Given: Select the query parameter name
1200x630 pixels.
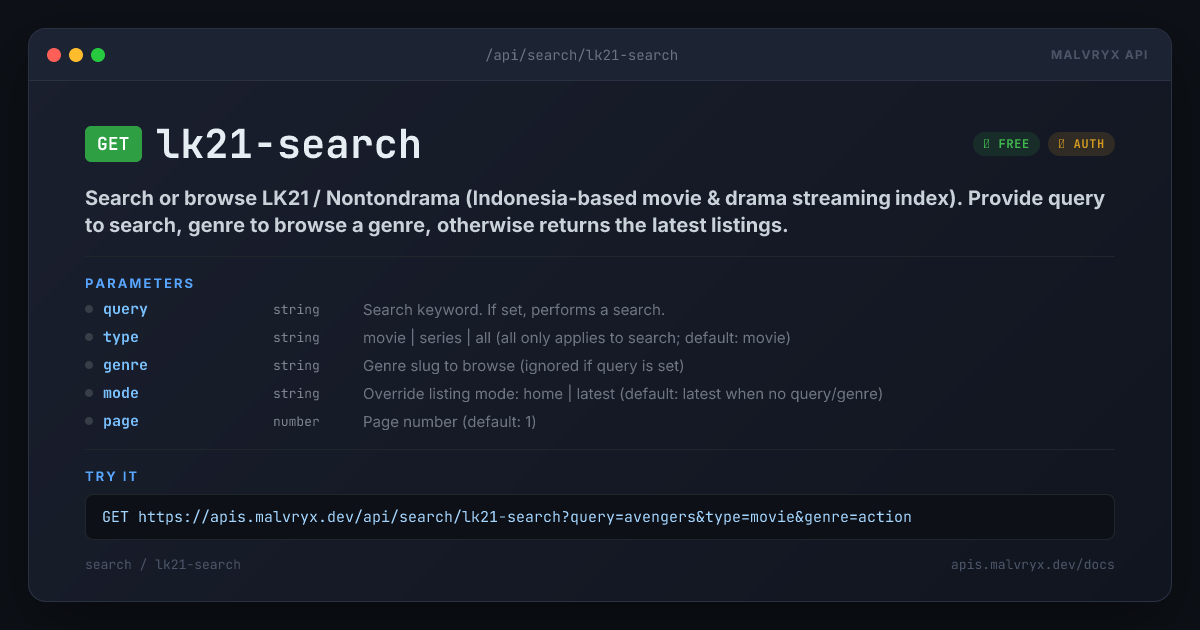Looking at the screenshot, I should [x=125, y=310].
